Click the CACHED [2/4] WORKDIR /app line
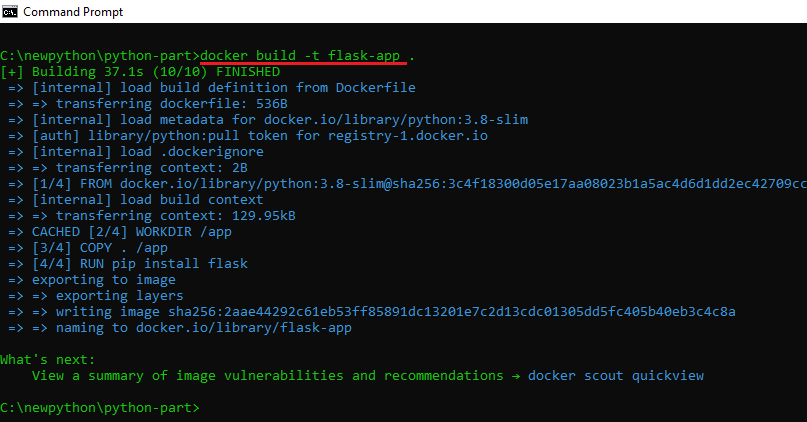The width and height of the screenshot is (807, 422). (x=120, y=232)
